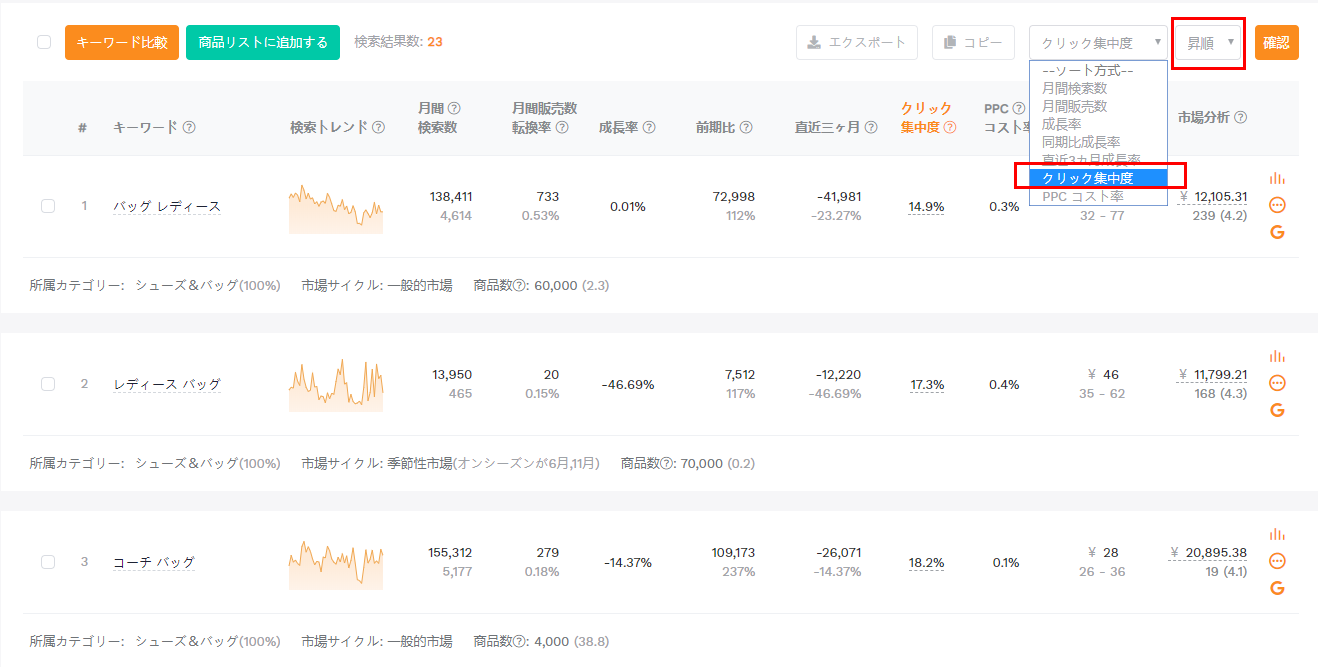Click the more options circle icon for コーチ バッグ
The width and height of the screenshot is (1318, 667).
1277,561
